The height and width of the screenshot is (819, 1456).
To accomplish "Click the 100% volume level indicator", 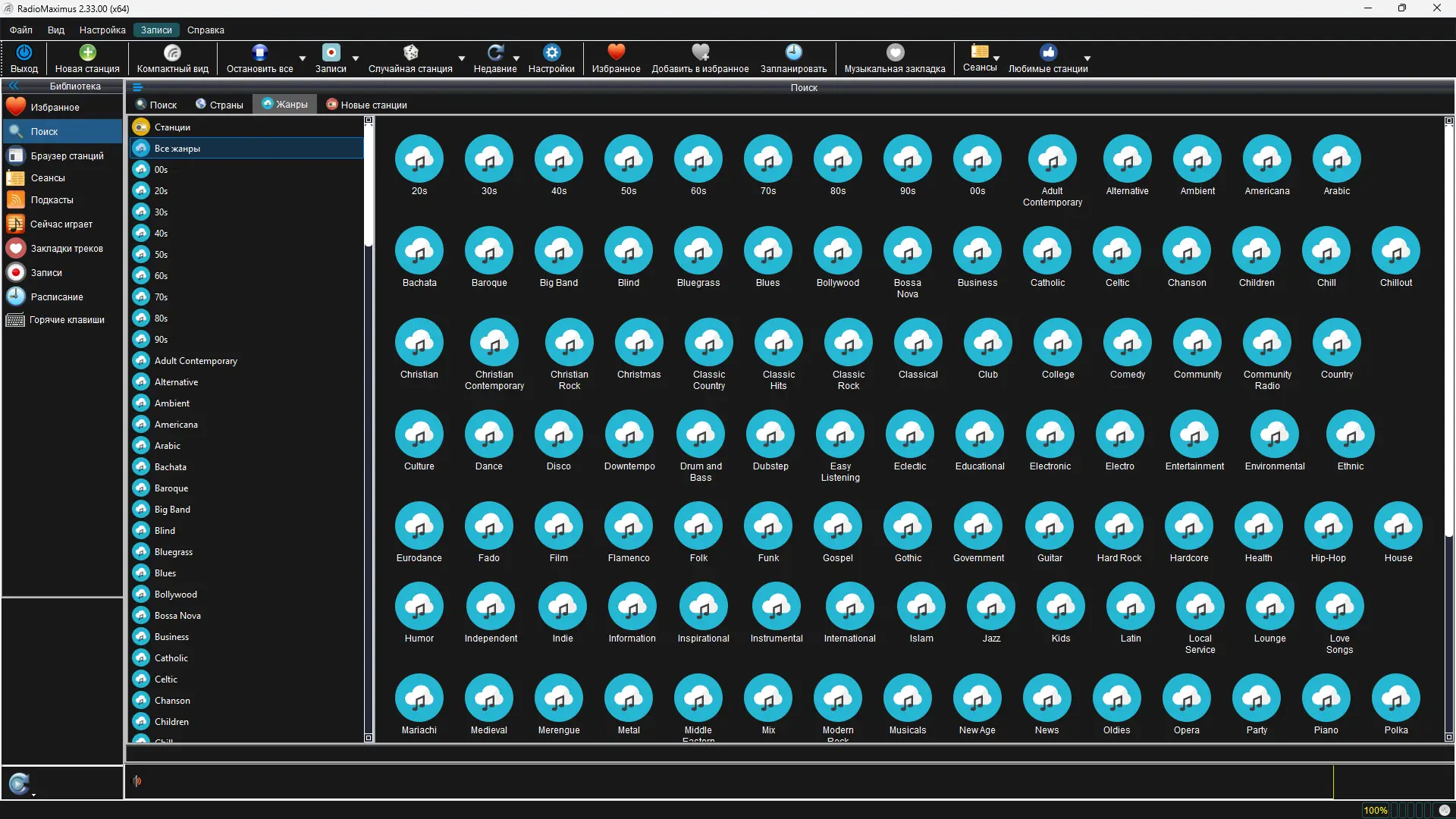I will [x=1375, y=810].
